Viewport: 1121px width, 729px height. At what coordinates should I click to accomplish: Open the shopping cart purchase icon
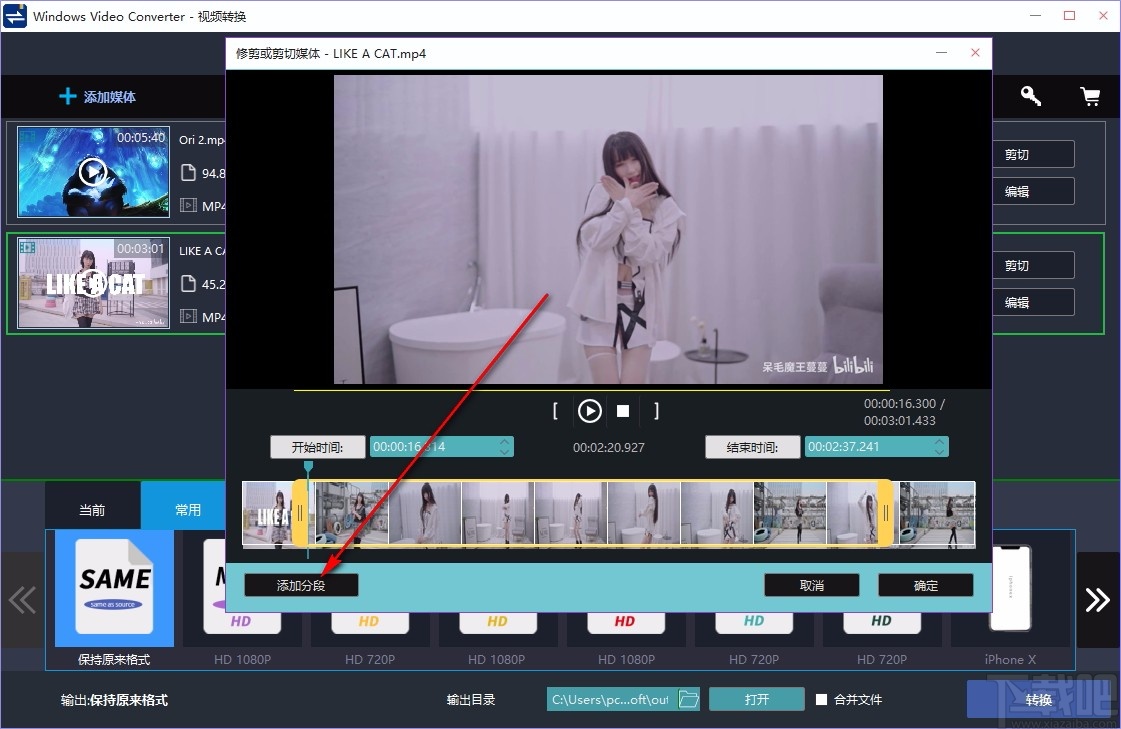(1090, 96)
